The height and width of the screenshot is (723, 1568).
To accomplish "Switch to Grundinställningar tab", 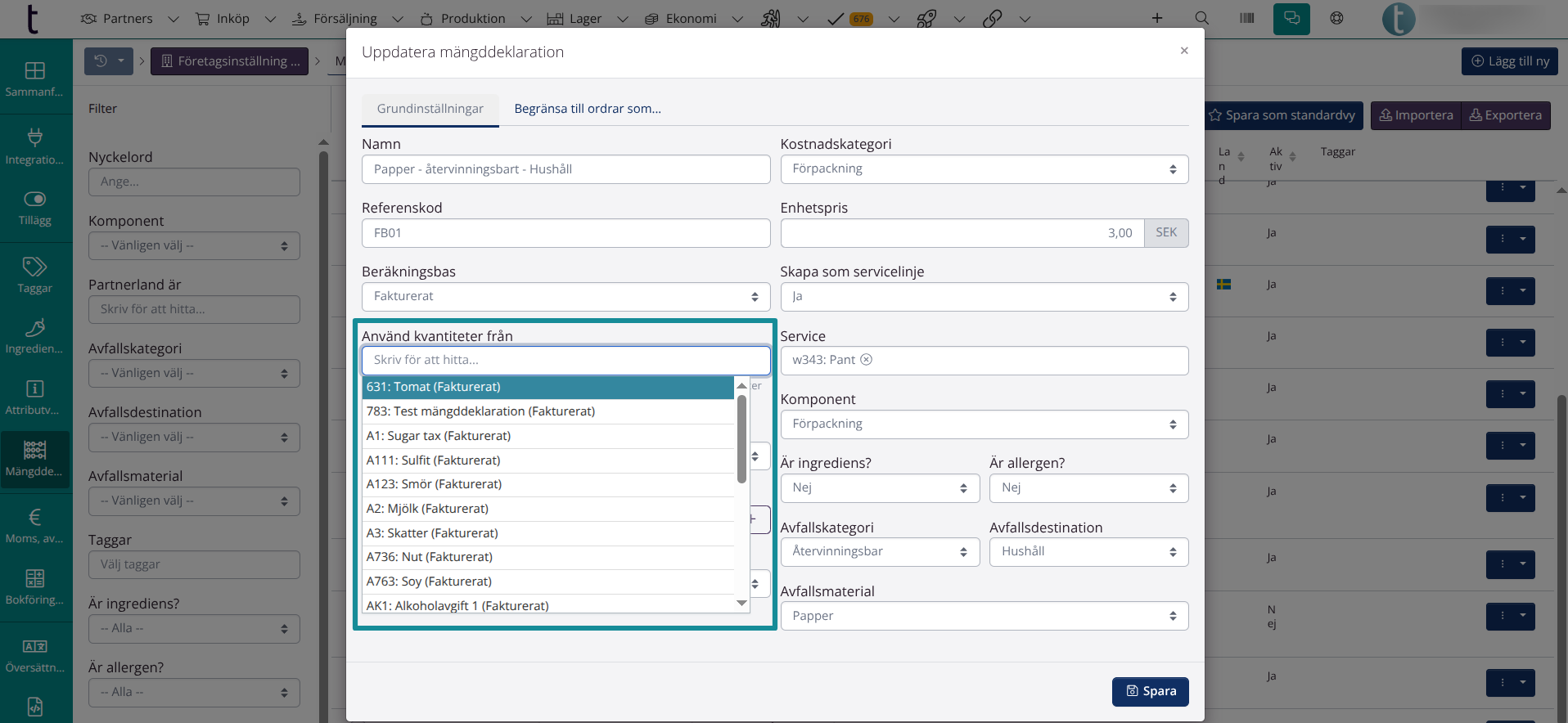I will pyautogui.click(x=430, y=109).
